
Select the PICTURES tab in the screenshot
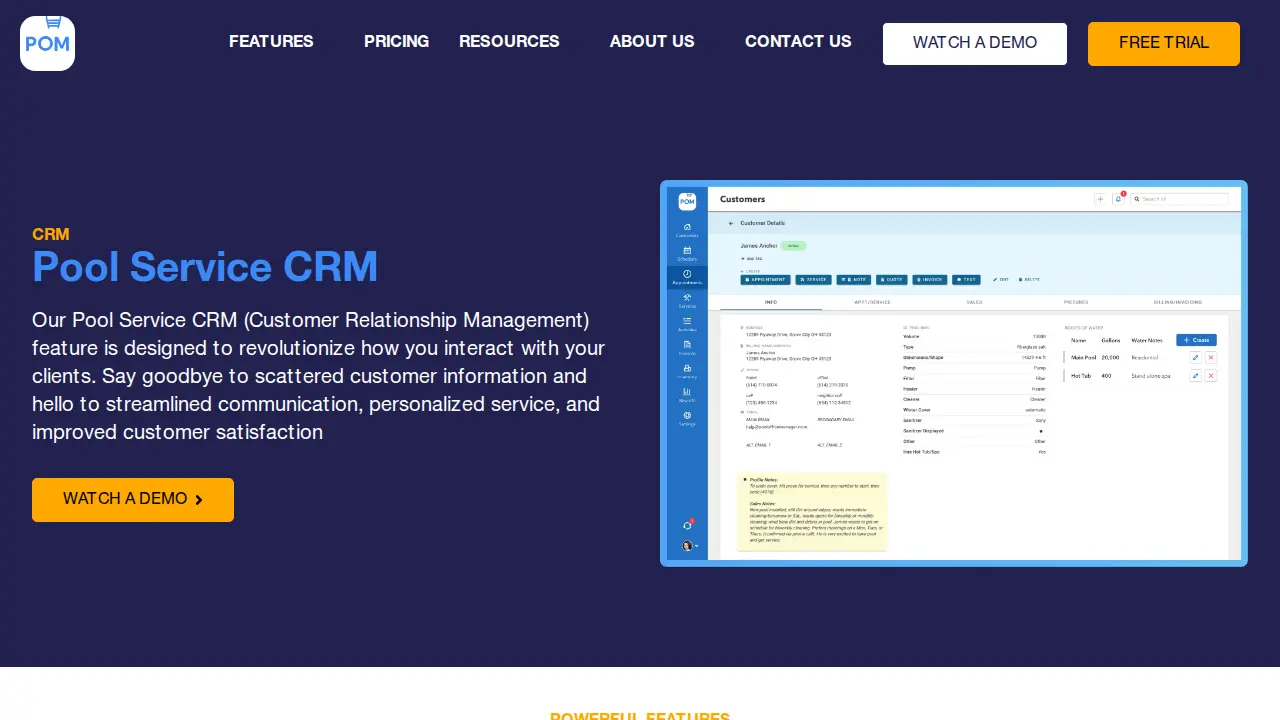coord(1076,302)
